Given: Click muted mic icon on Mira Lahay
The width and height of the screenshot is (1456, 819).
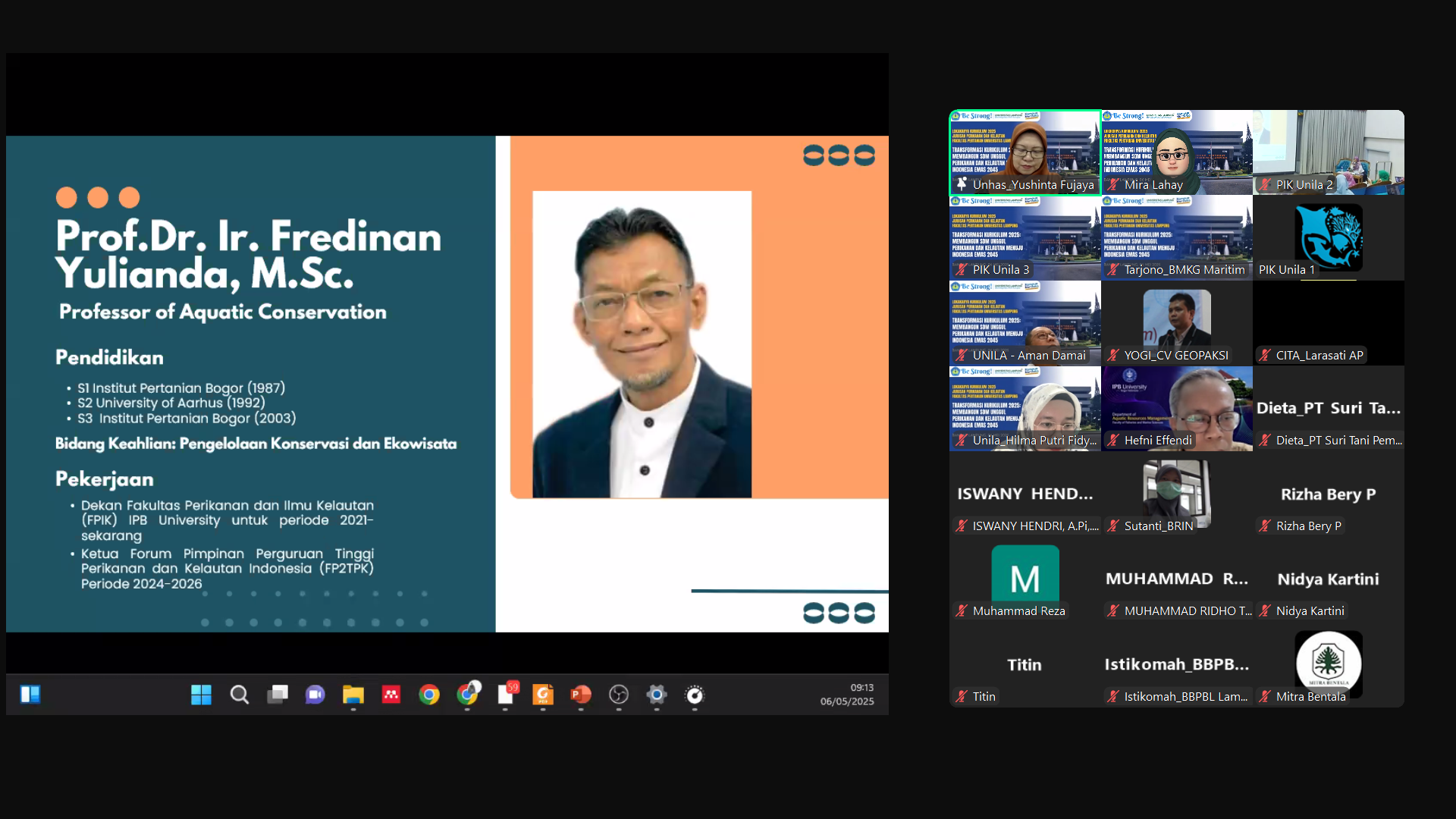Looking at the screenshot, I should tap(1113, 185).
